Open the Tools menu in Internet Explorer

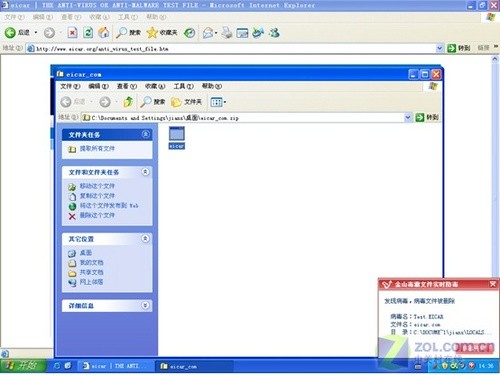[x=128, y=17]
